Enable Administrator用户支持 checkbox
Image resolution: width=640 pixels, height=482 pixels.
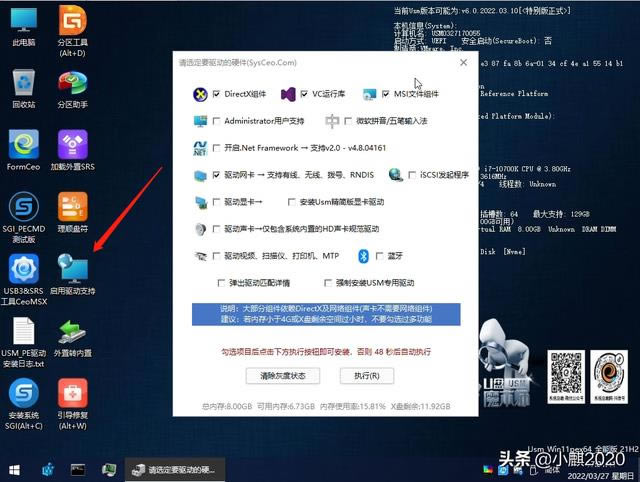(216, 121)
